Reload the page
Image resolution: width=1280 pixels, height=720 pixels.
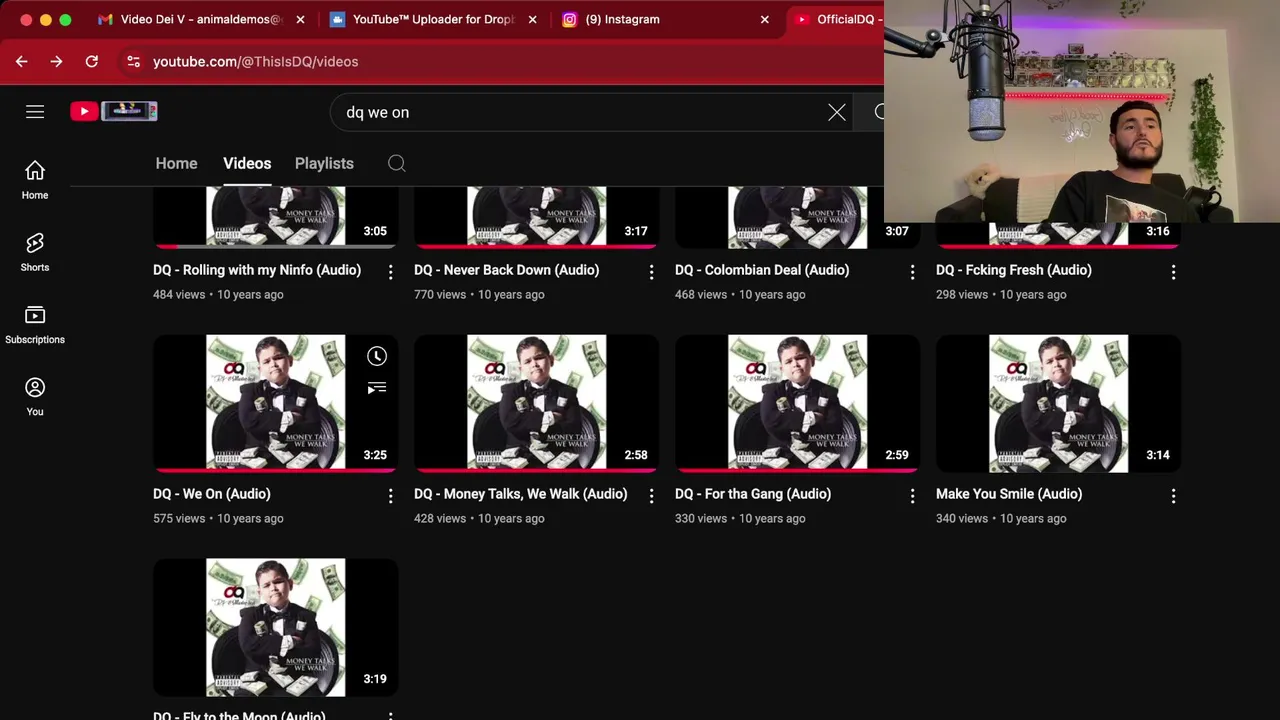pos(92,61)
